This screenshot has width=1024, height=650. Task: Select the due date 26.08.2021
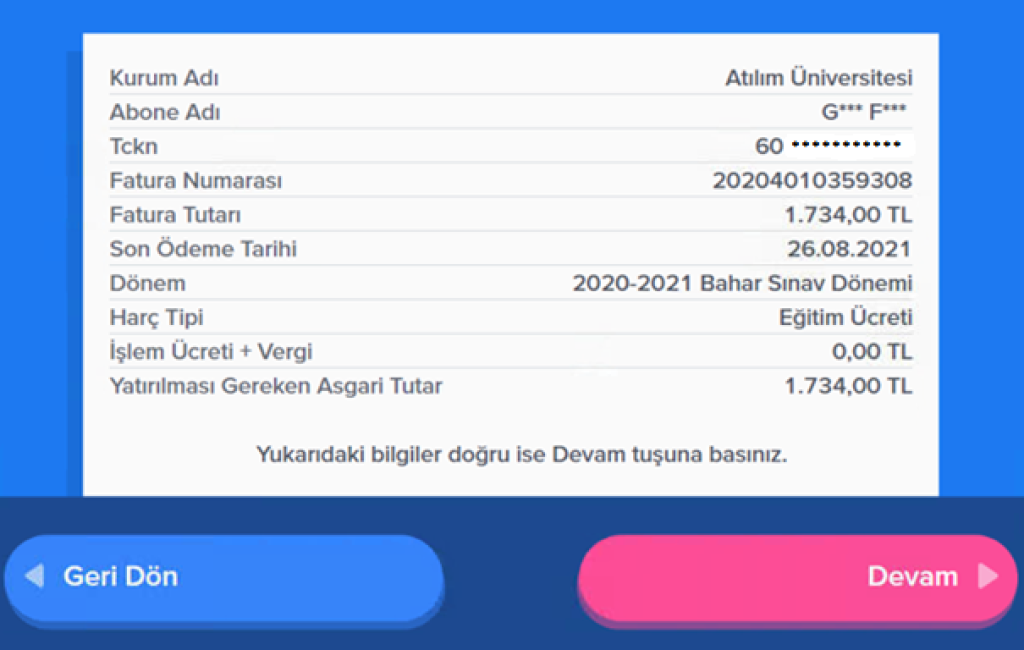[849, 249]
